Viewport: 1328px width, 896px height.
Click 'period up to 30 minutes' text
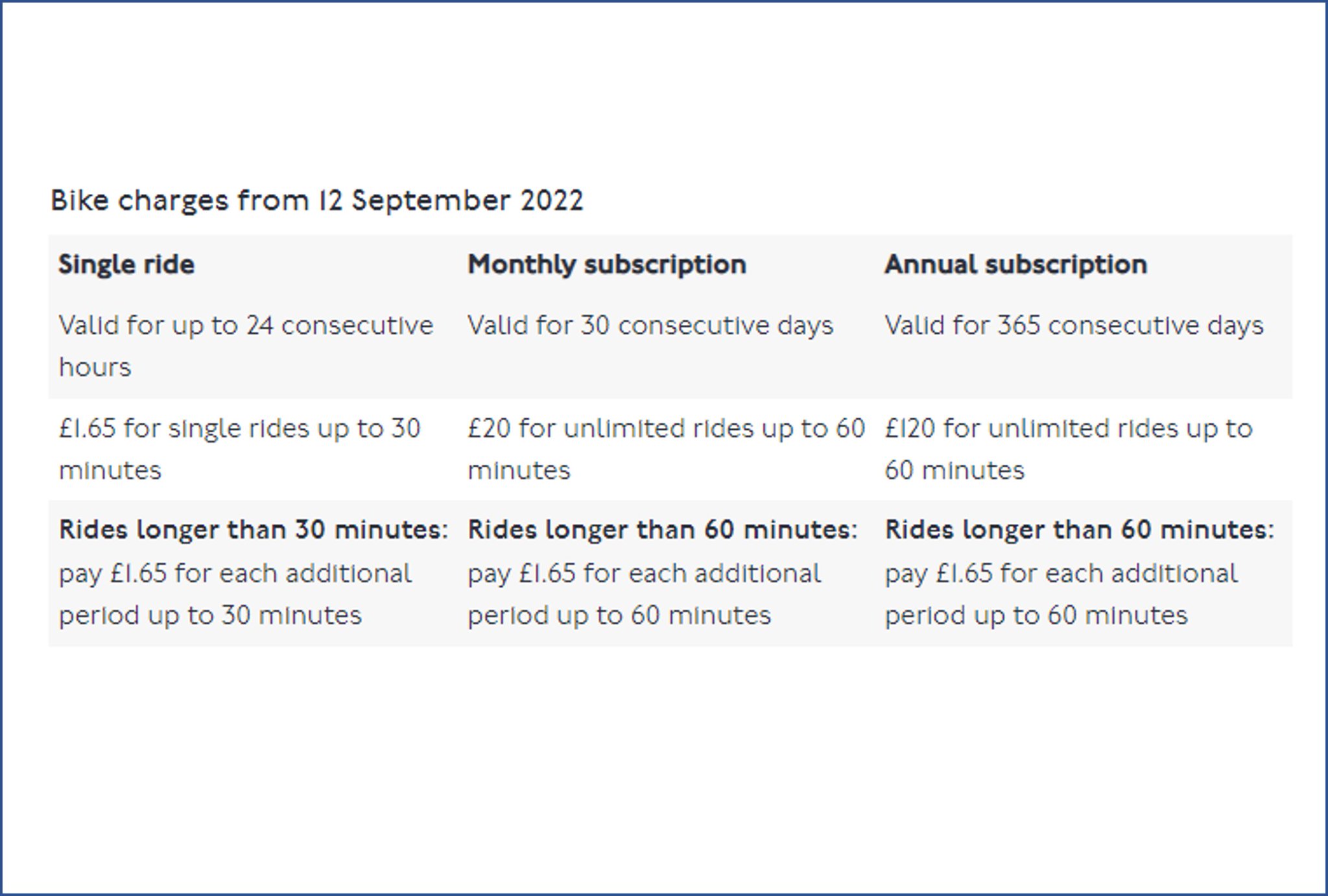[210, 615]
